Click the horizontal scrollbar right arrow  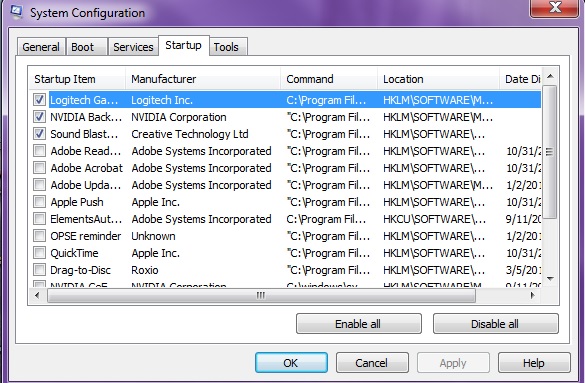pyautogui.click(x=533, y=295)
